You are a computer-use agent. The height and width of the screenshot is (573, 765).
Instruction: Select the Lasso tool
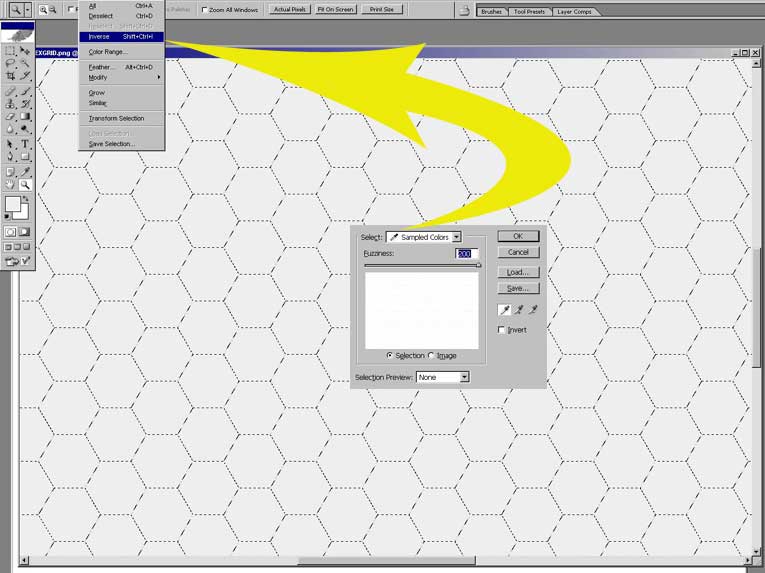click(x=10, y=63)
